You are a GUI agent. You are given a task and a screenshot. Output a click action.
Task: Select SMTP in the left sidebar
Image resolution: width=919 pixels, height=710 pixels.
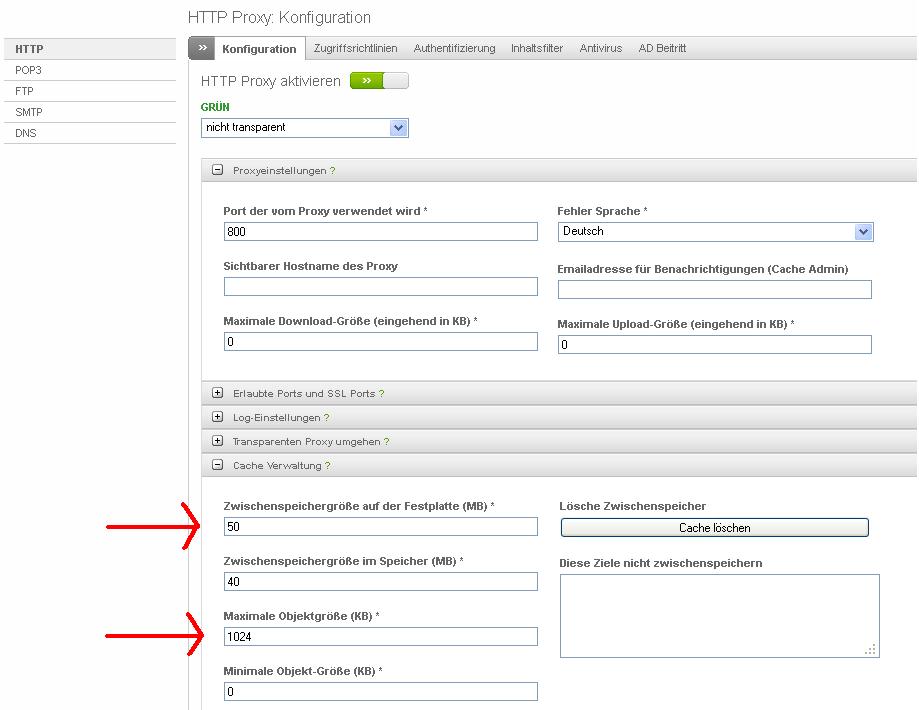29,112
